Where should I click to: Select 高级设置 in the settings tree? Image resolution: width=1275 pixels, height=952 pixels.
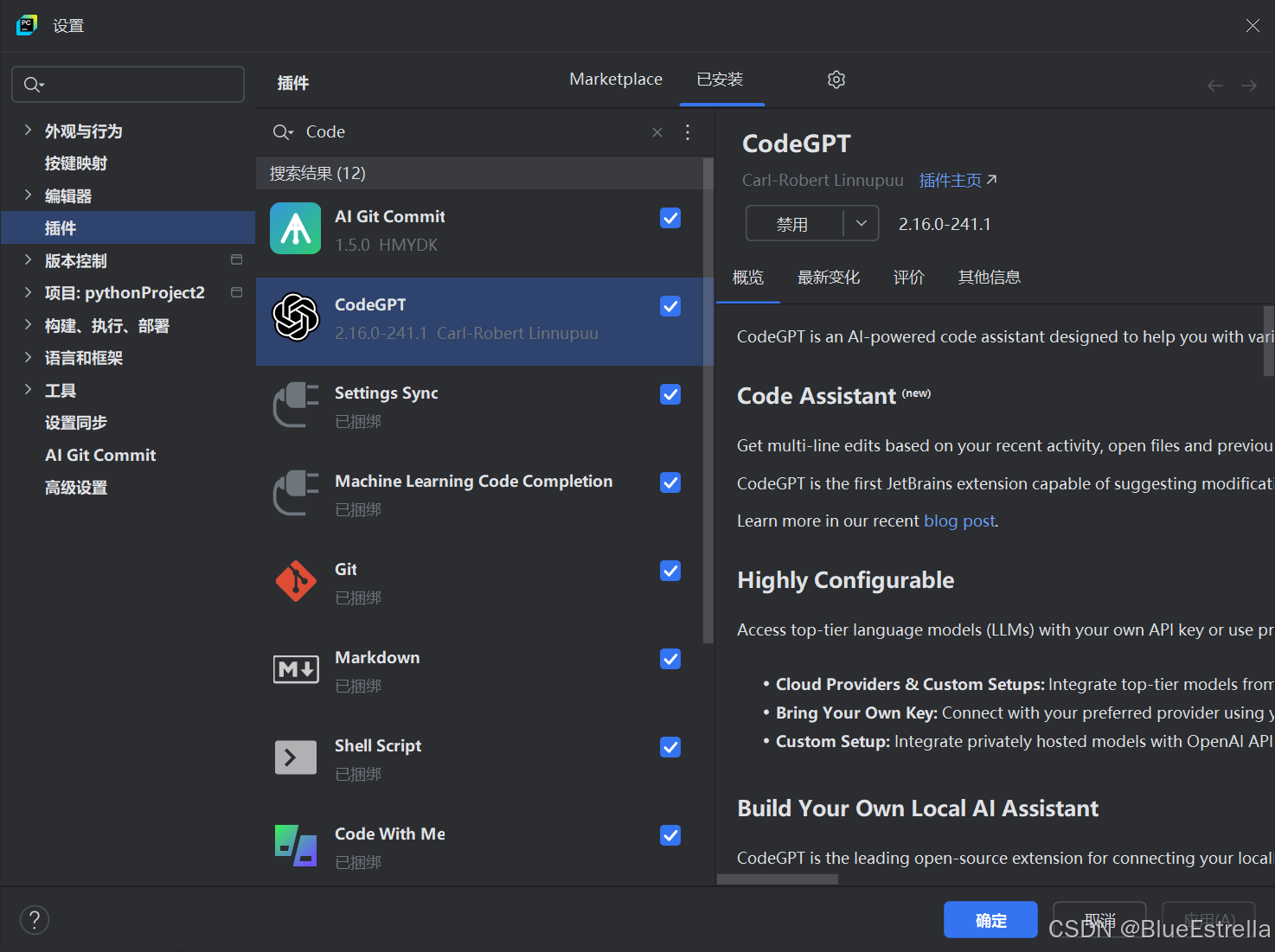coord(76,488)
